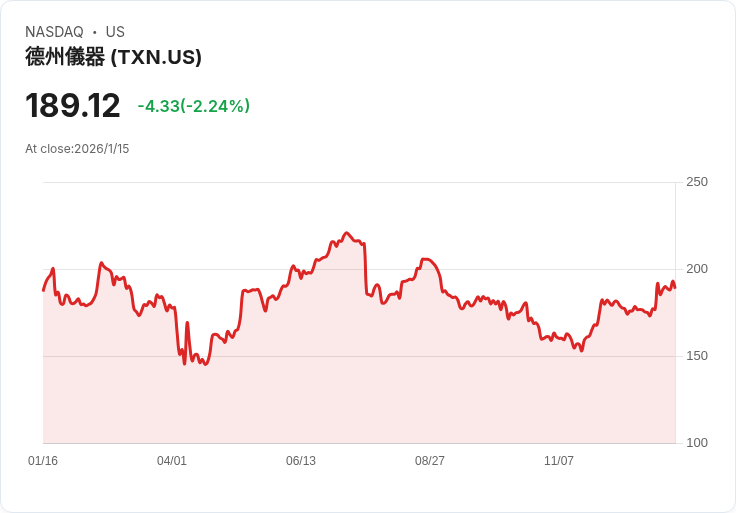The height and width of the screenshot is (513, 736).
Task: Select the US market label
Action: click(115, 32)
